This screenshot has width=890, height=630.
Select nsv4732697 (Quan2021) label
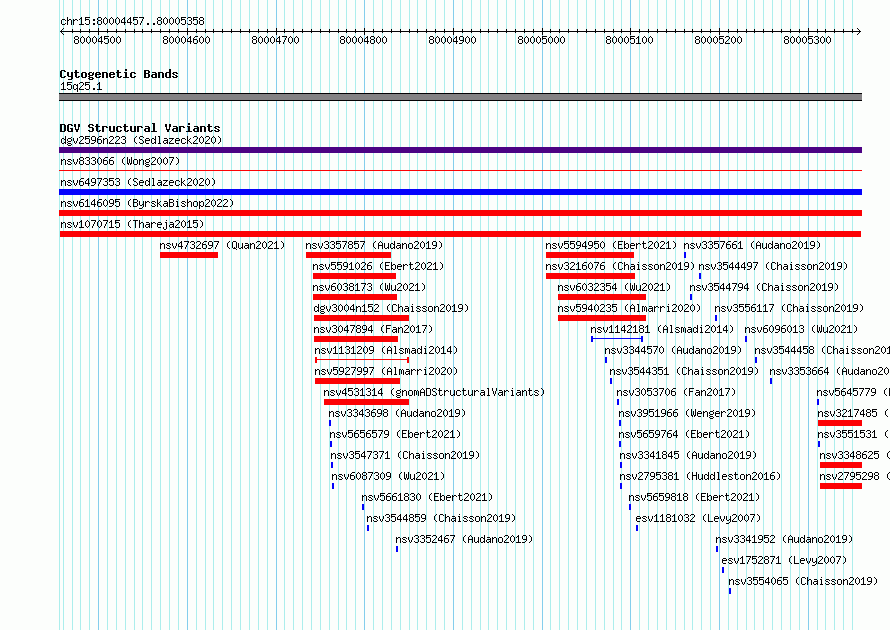tap(222, 245)
